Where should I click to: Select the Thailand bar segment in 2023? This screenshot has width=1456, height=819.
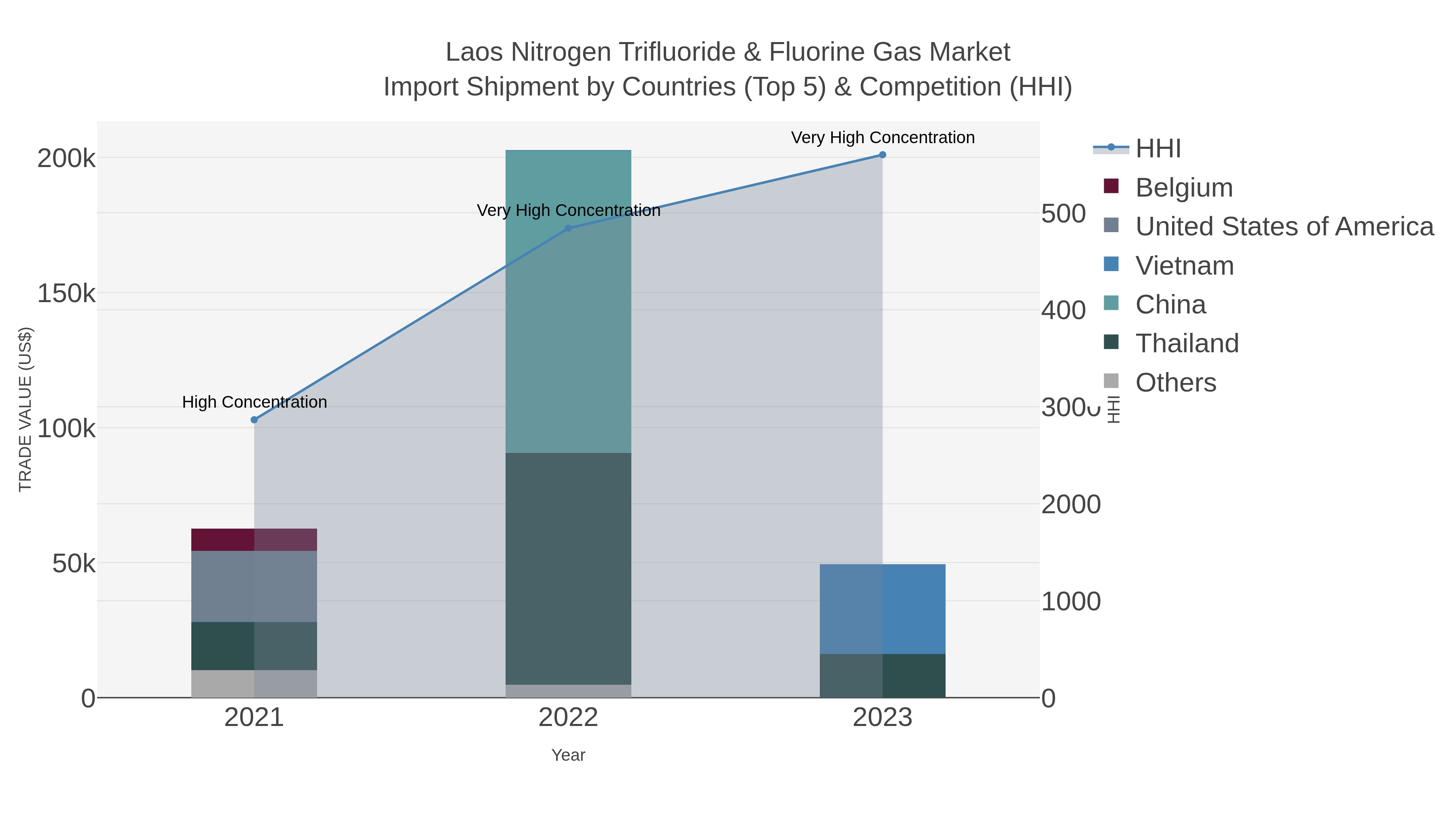click(882, 676)
